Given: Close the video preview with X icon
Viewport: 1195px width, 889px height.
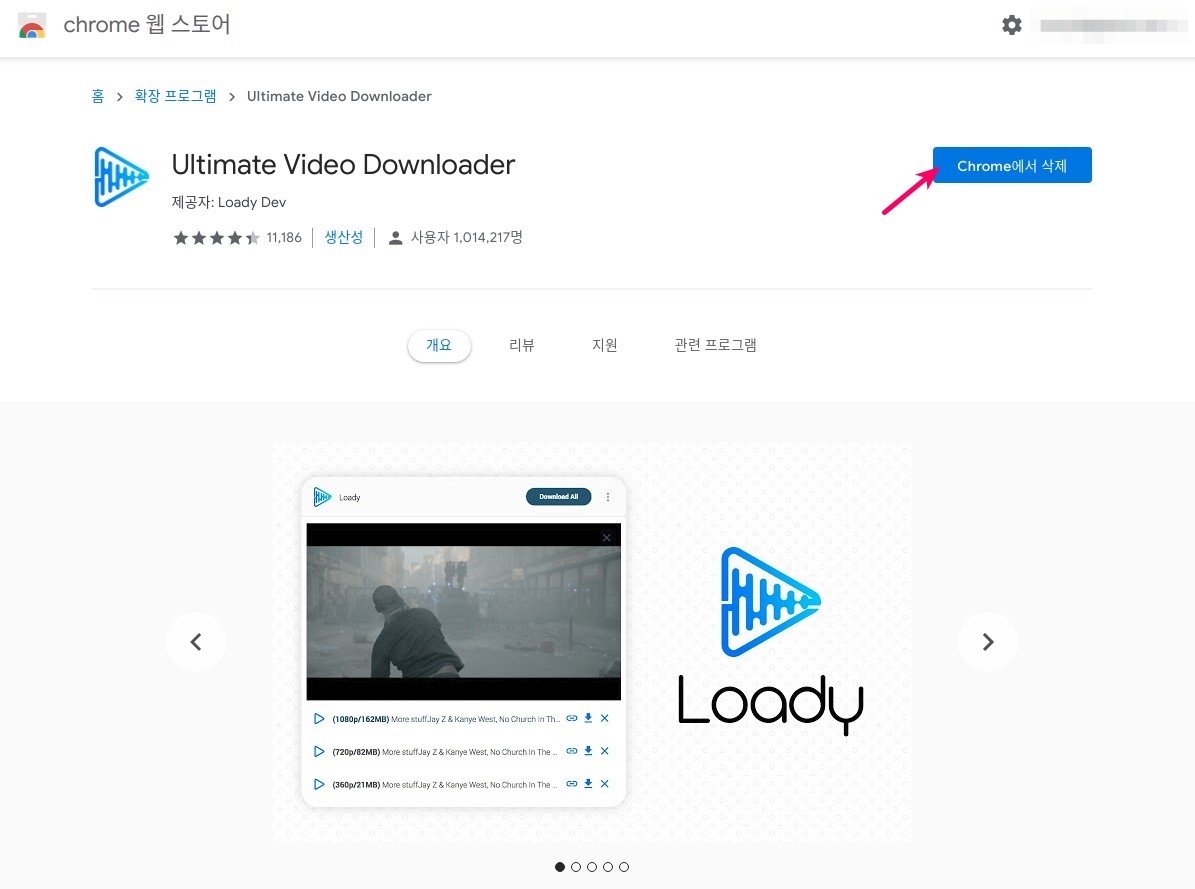Looking at the screenshot, I should [607, 538].
